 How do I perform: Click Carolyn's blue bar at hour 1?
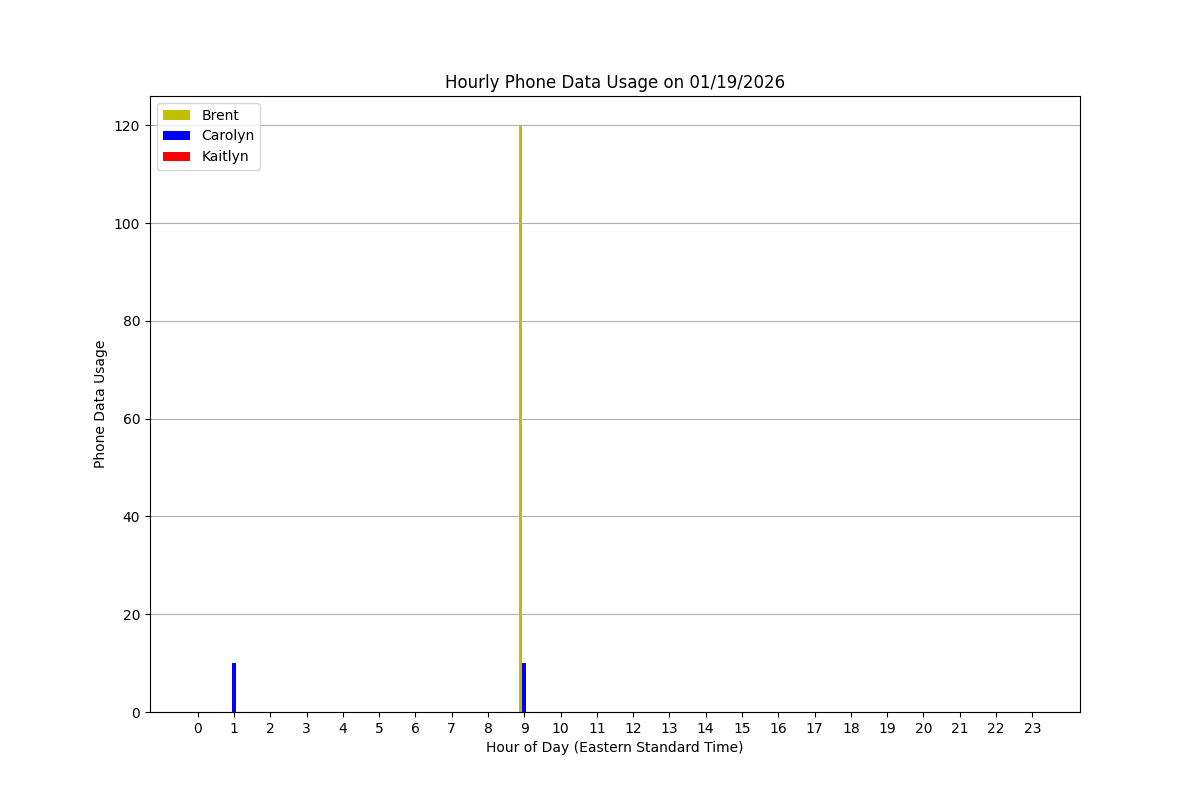(234, 688)
